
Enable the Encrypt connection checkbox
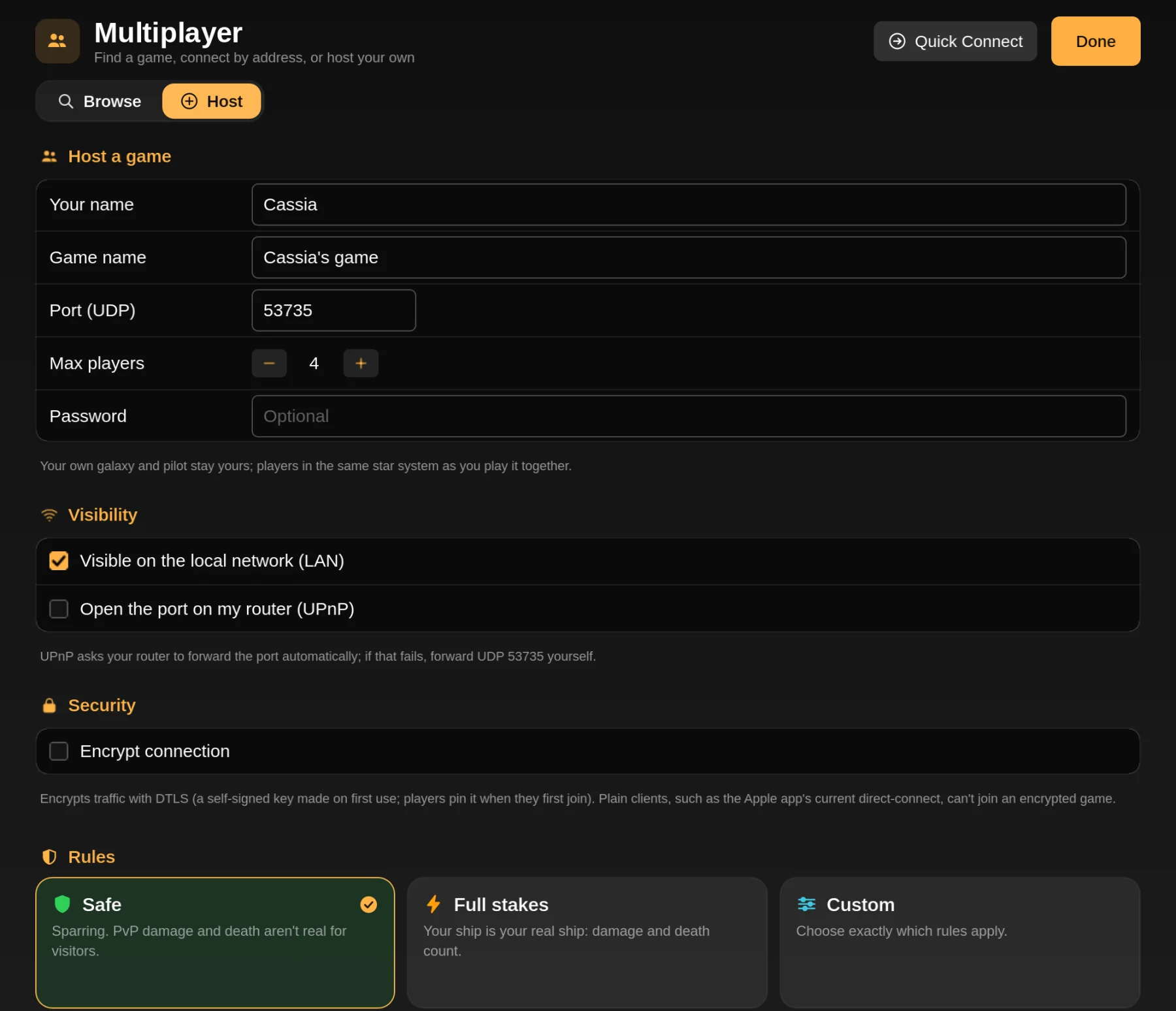point(59,752)
